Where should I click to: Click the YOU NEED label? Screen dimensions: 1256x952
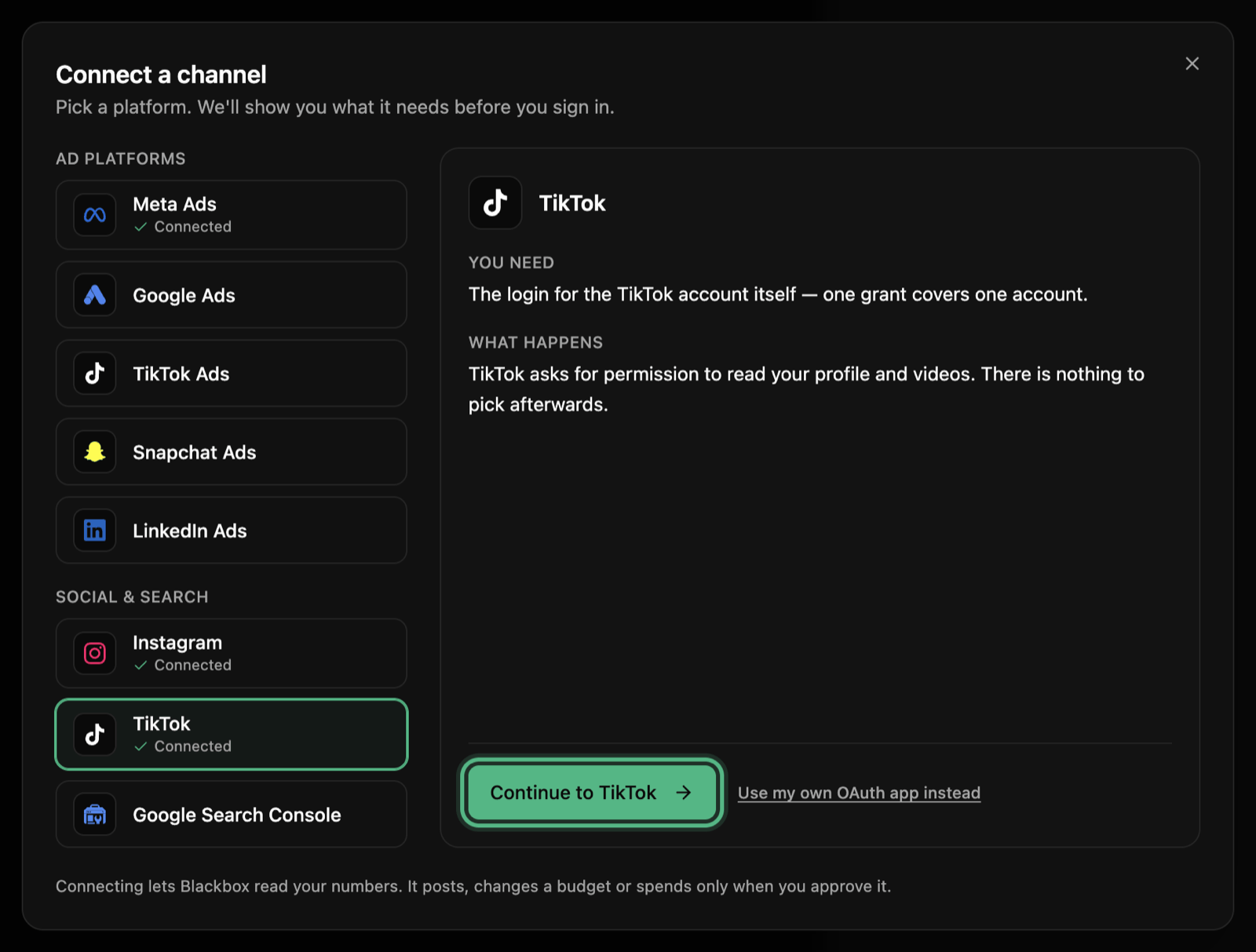511,263
